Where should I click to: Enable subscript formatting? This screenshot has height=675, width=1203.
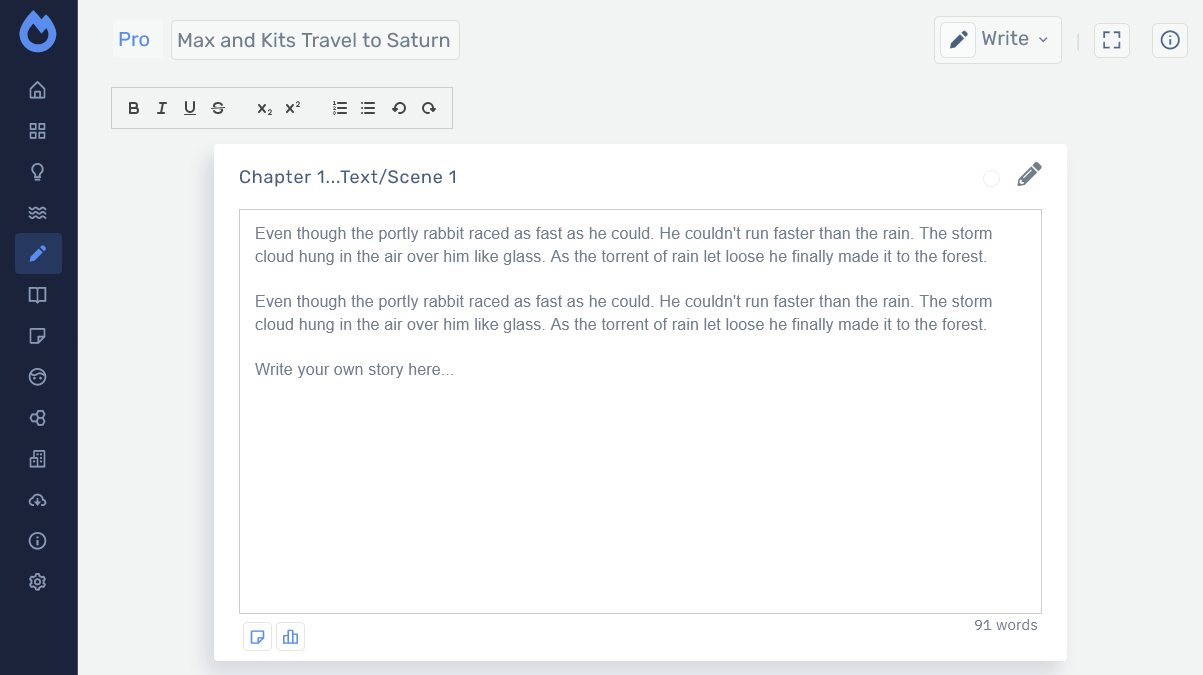pyautogui.click(x=264, y=109)
